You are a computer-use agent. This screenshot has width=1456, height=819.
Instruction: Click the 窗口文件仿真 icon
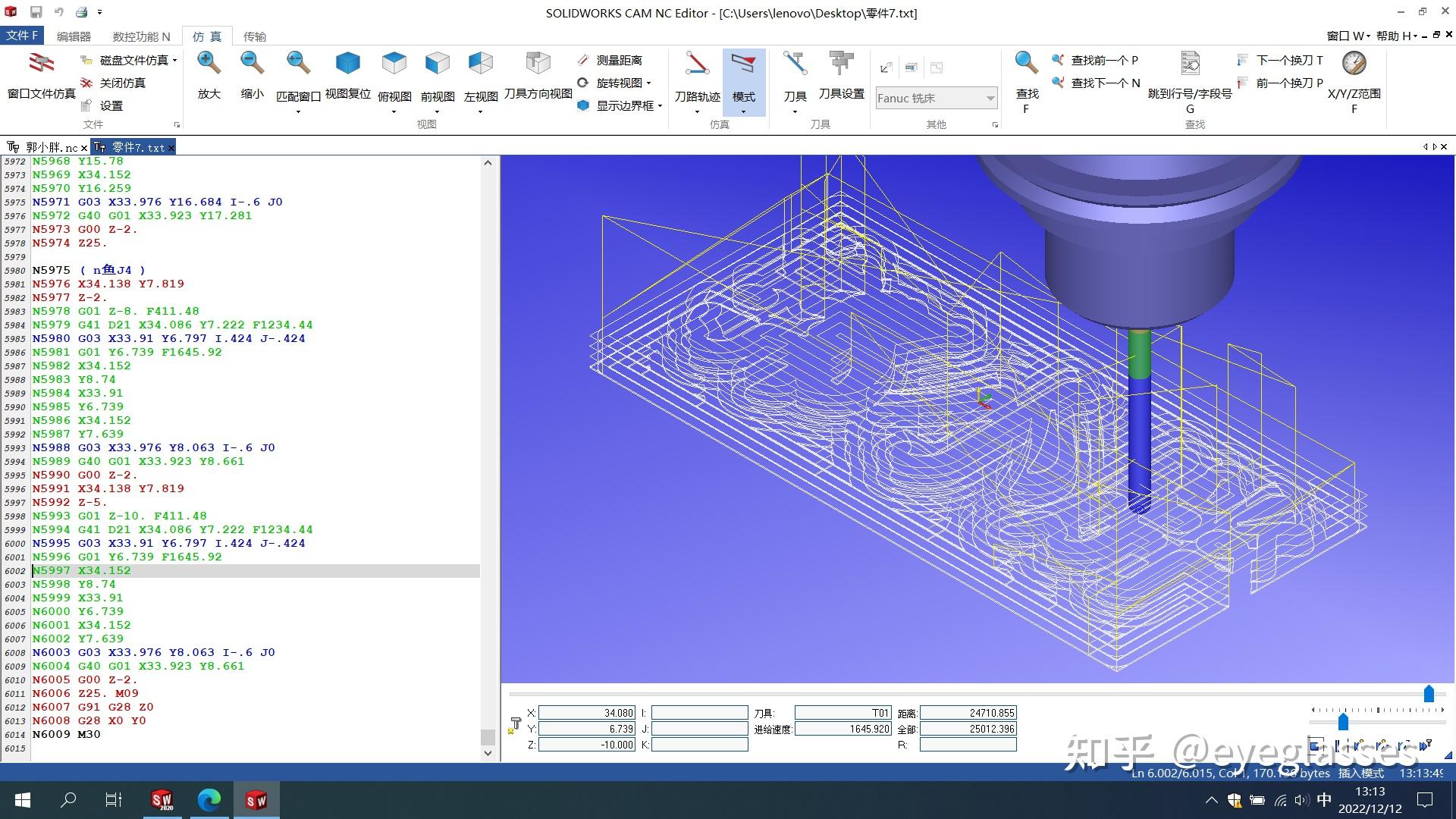[x=41, y=64]
